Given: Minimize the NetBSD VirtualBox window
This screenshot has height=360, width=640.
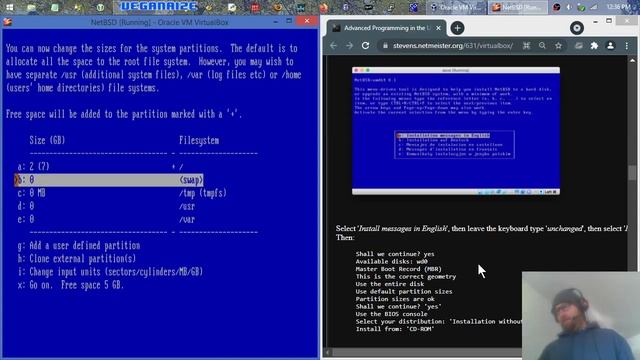Looking at the screenshot, I should pyautogui.click(x=276, y=21).
